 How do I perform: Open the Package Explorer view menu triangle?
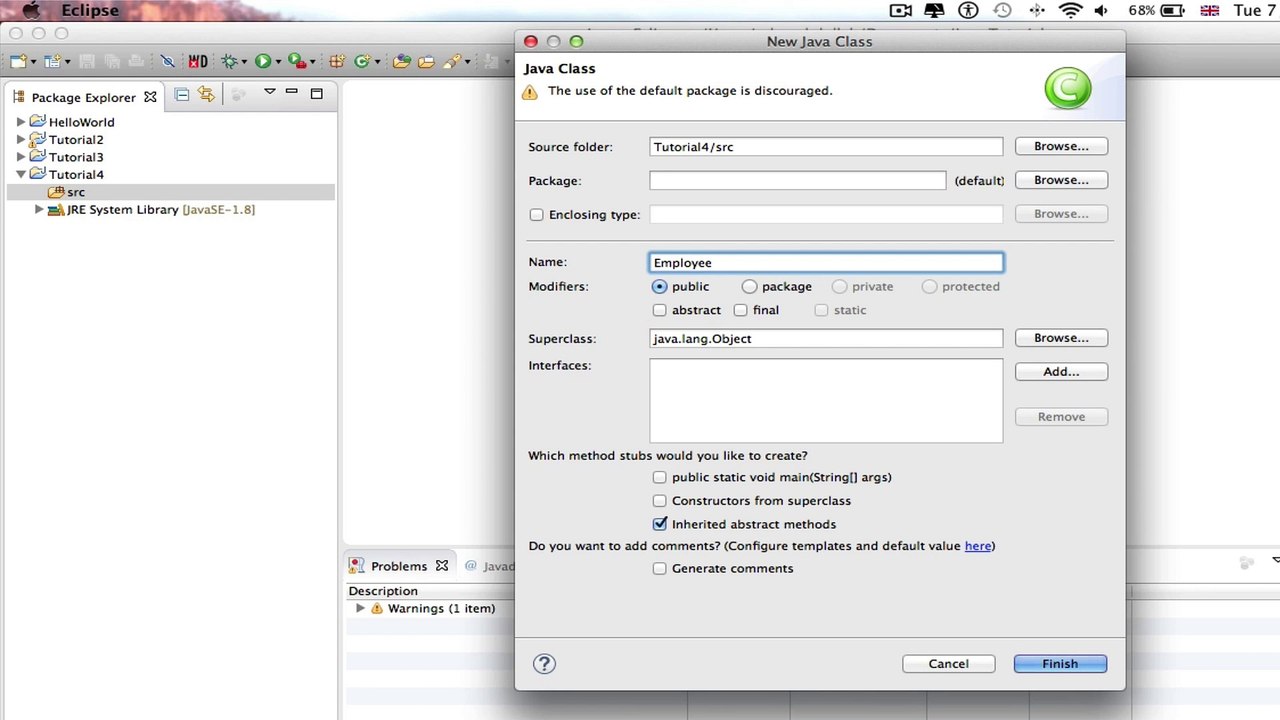coord(269,92)
